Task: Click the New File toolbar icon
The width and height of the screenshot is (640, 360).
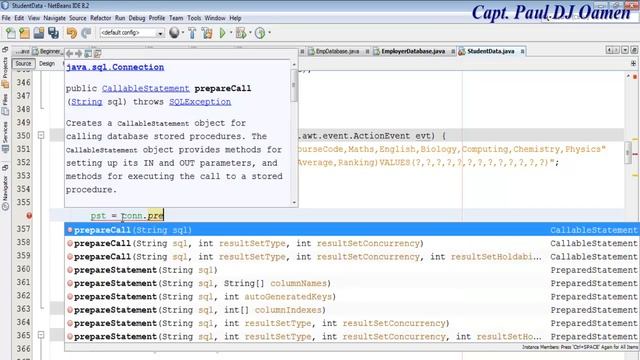Action: (x=11, y=33)
